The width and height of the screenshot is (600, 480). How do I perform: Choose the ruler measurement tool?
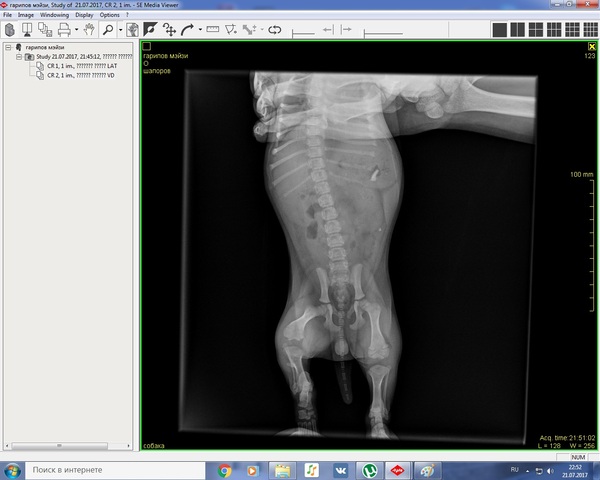point(212,30)
